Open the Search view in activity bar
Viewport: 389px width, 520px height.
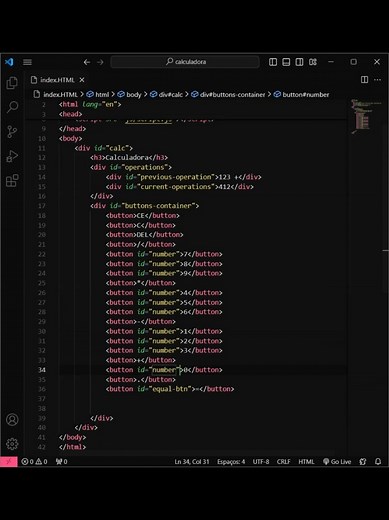(x=12, y=107)
